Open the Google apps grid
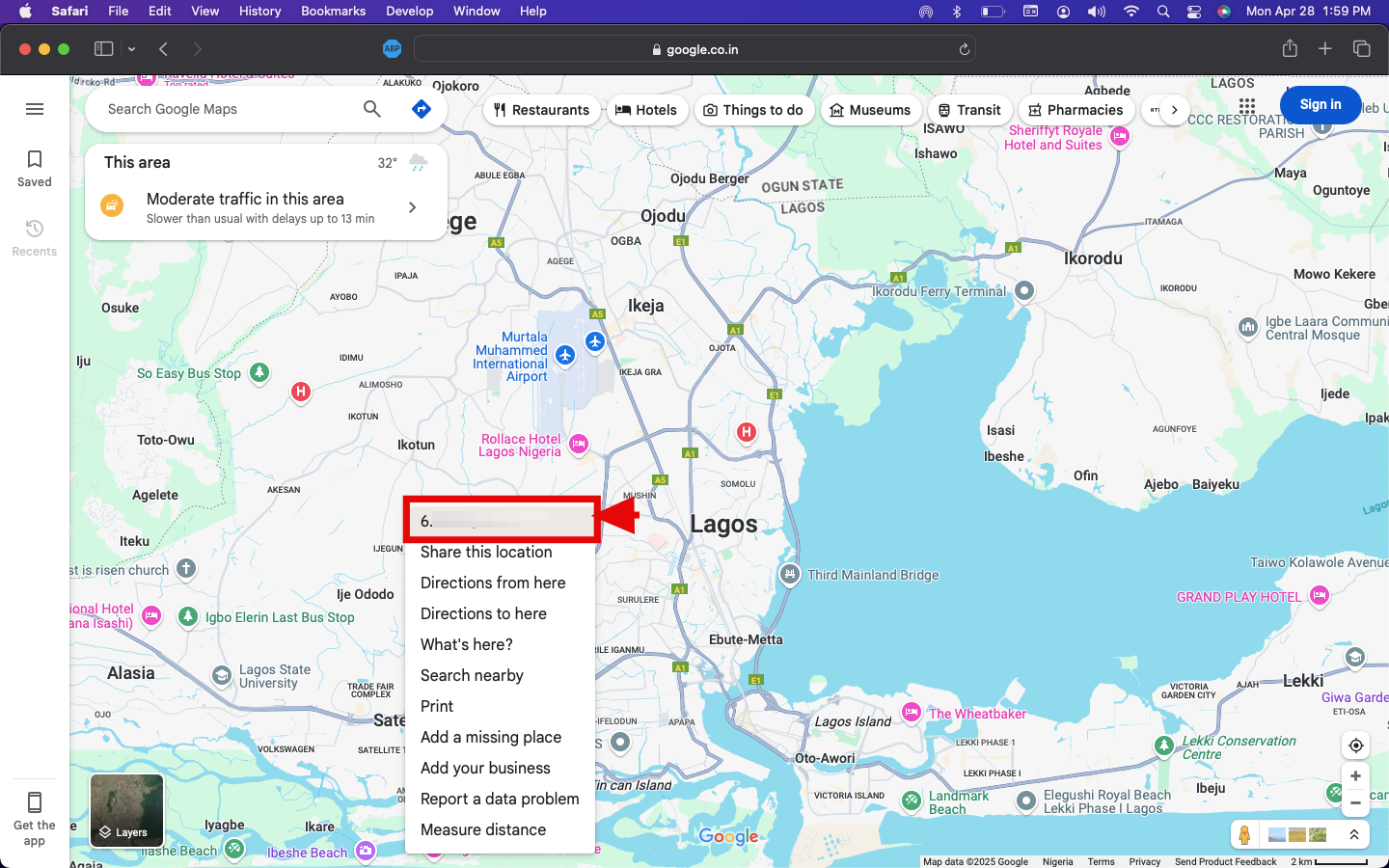The height and width of the screenshot is (868, 1389). coord(1247,105)
